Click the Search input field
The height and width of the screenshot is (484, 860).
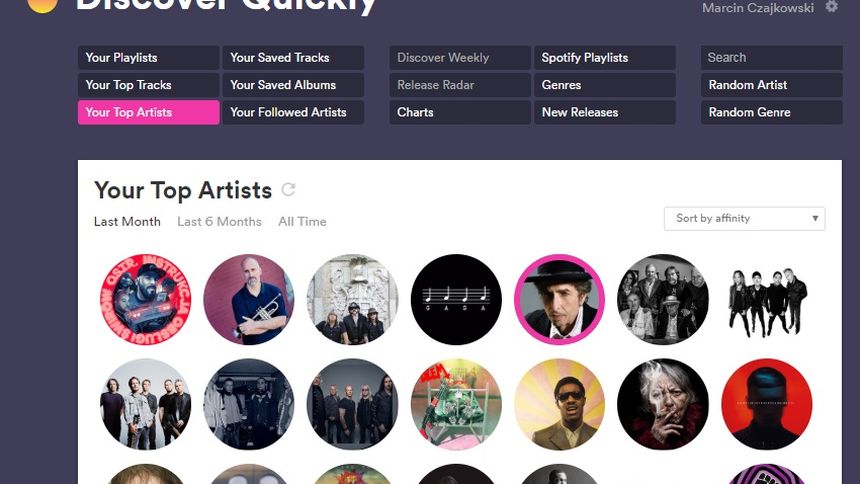coord(771,58)
